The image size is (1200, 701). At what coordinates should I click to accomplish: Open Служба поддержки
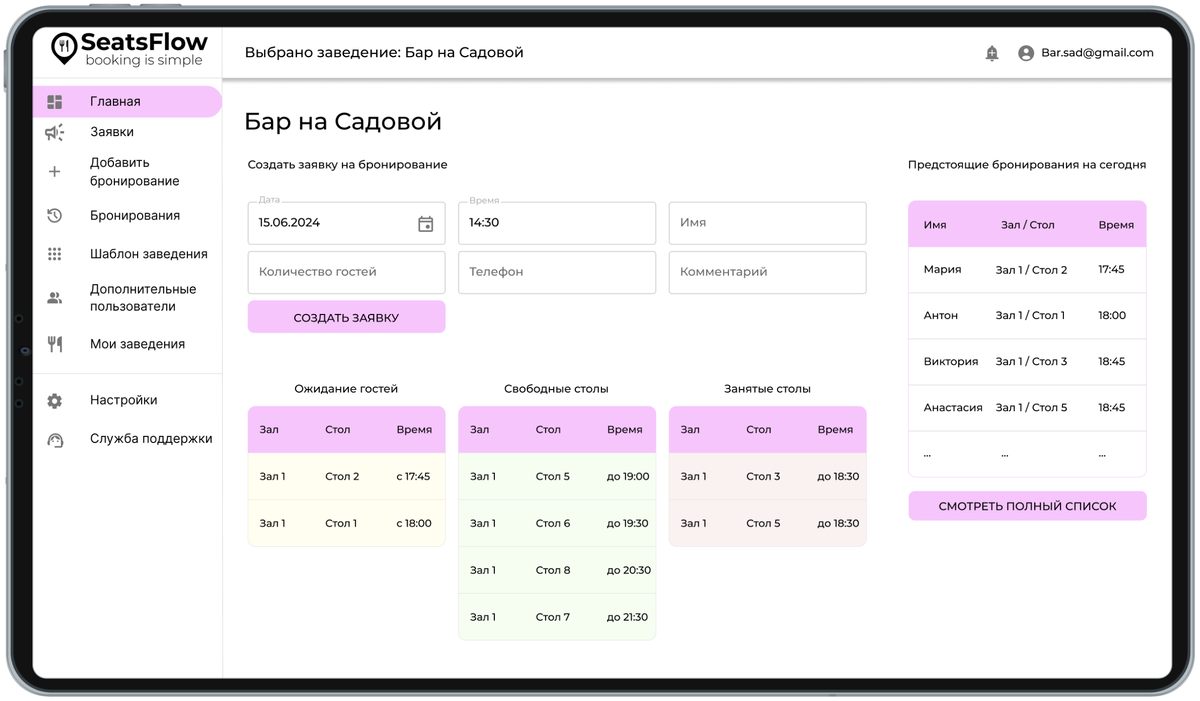151,439
